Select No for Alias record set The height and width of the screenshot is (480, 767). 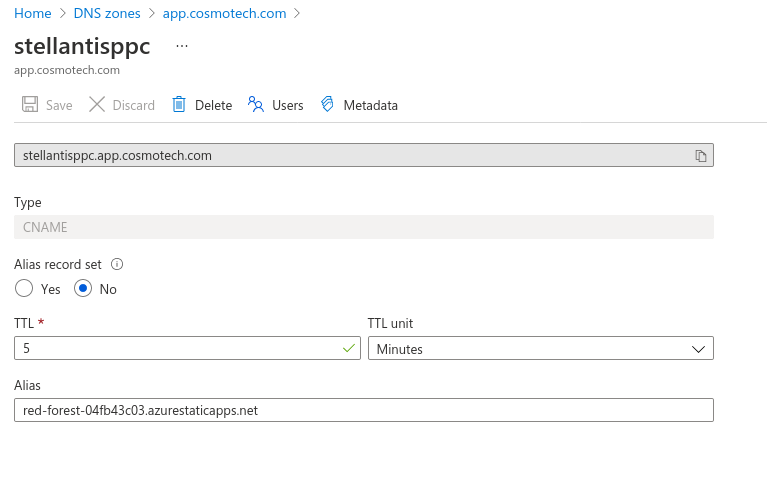pyautogui.click(x=84, y=289)
